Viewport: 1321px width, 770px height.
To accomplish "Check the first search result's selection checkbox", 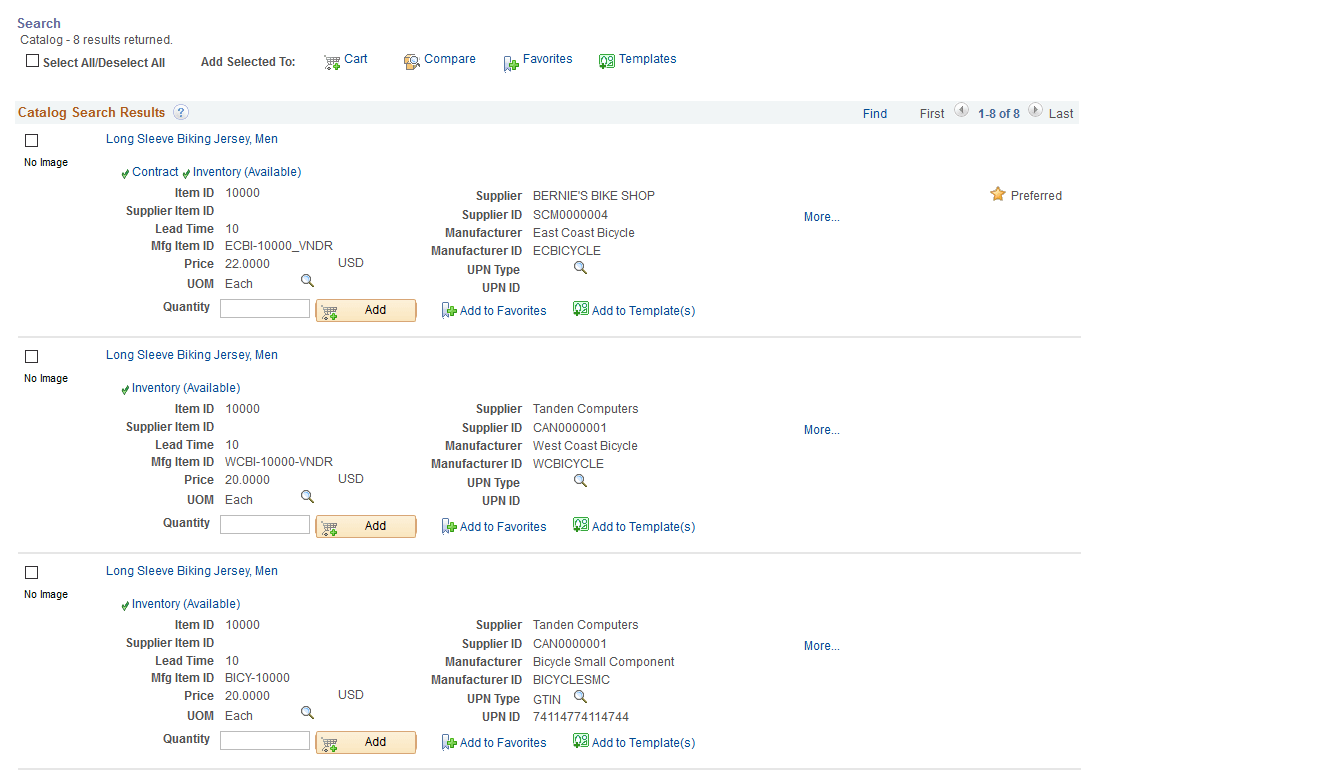I will point(31,140).
